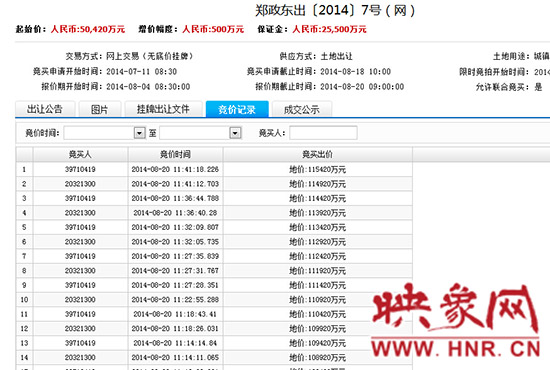Select bid price 地价:113420万元
The width and height of the screenshot is (550, 370).
317,227
